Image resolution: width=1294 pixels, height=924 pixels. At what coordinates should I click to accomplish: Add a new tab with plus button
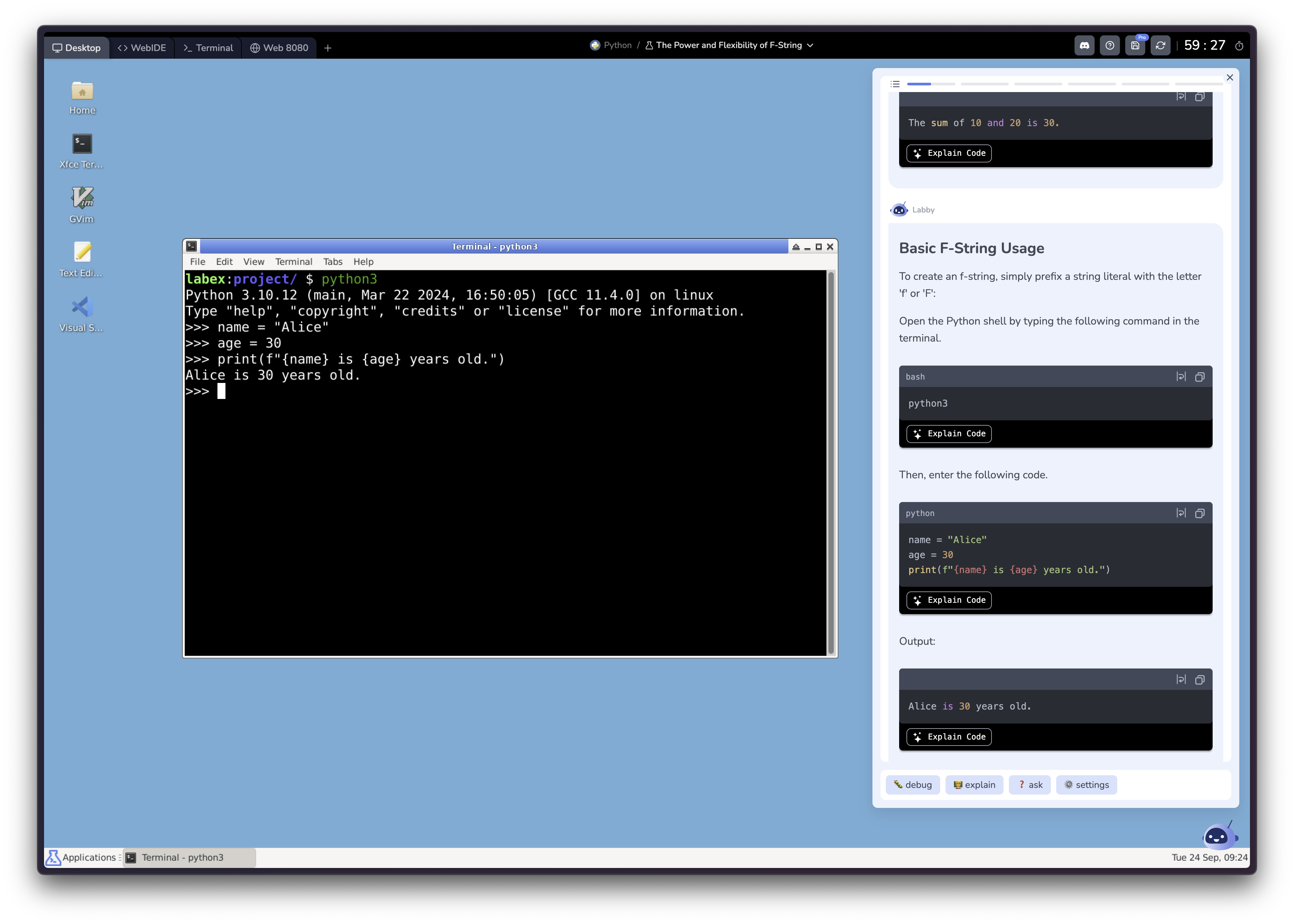coord(328,48)
